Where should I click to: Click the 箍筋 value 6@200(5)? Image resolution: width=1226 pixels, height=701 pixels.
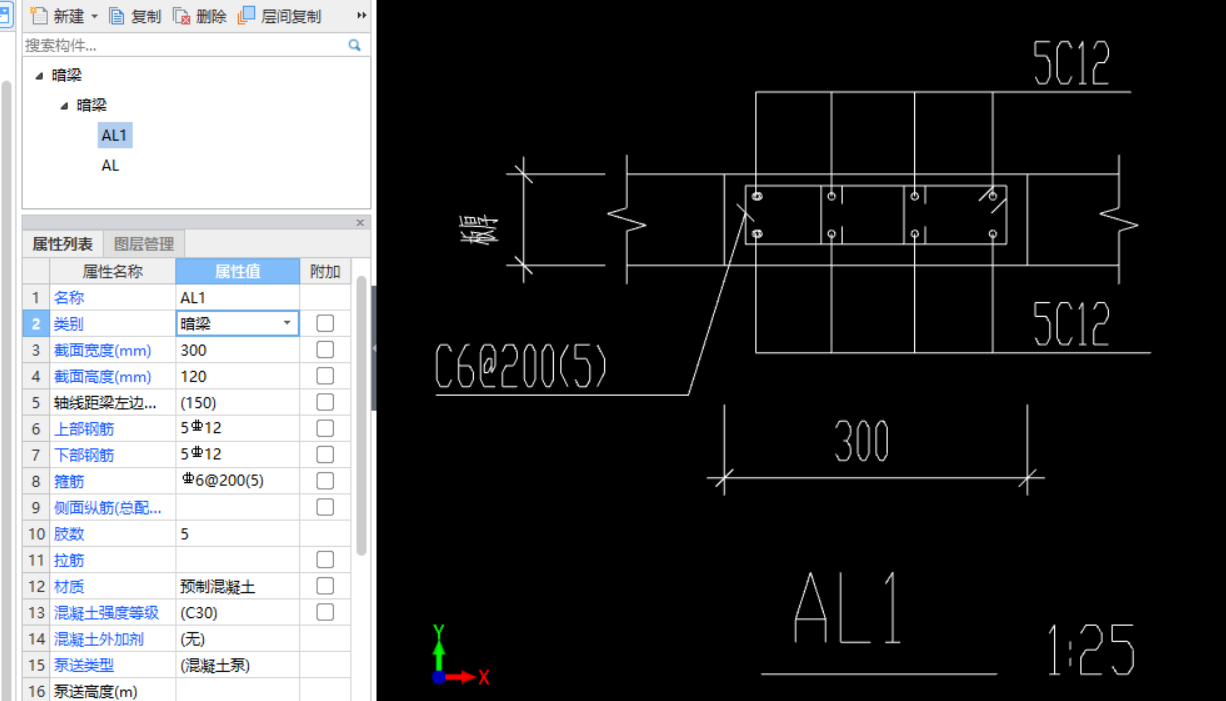237,481
